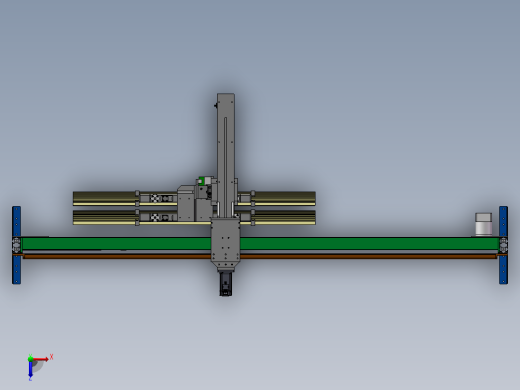This screenshot has width=520, height=390.
Task: Select the silver cylinder near right end plate
Action: click(x=483, y=224)
